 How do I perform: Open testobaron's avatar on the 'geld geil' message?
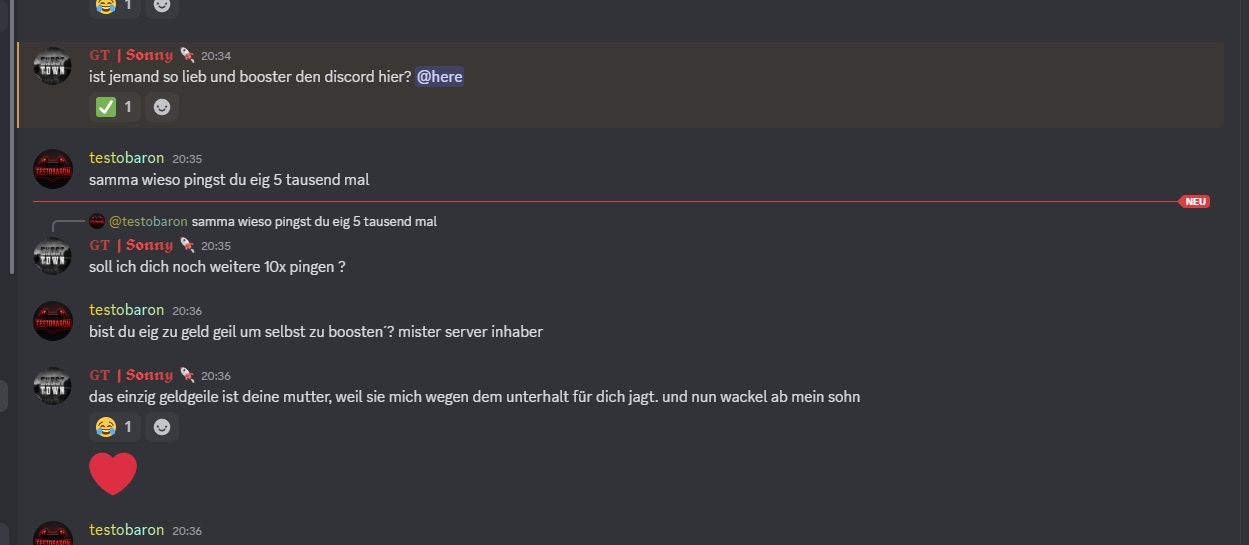click(x=53, y=321)
